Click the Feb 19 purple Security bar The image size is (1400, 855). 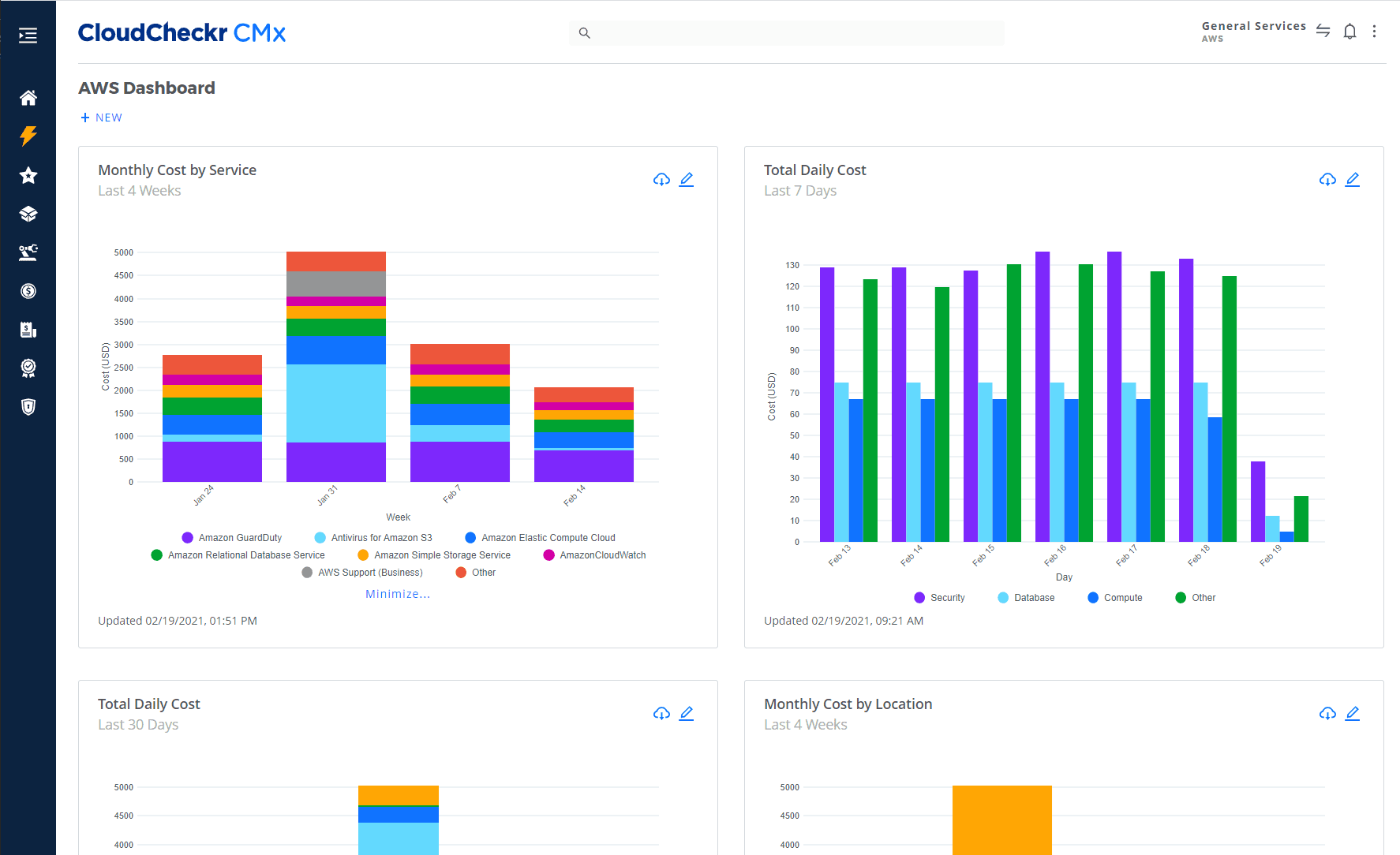(1258, 502)
